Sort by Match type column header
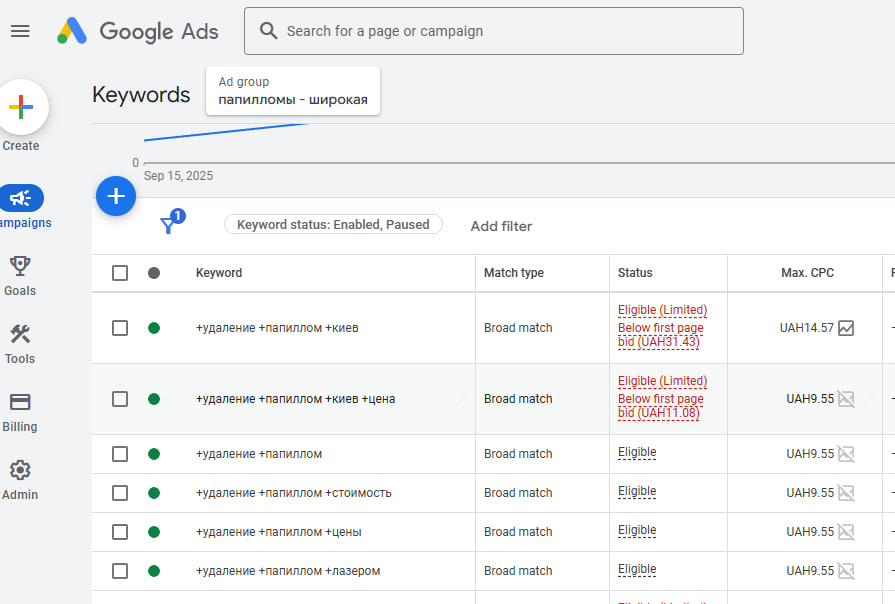 (513, 273)
